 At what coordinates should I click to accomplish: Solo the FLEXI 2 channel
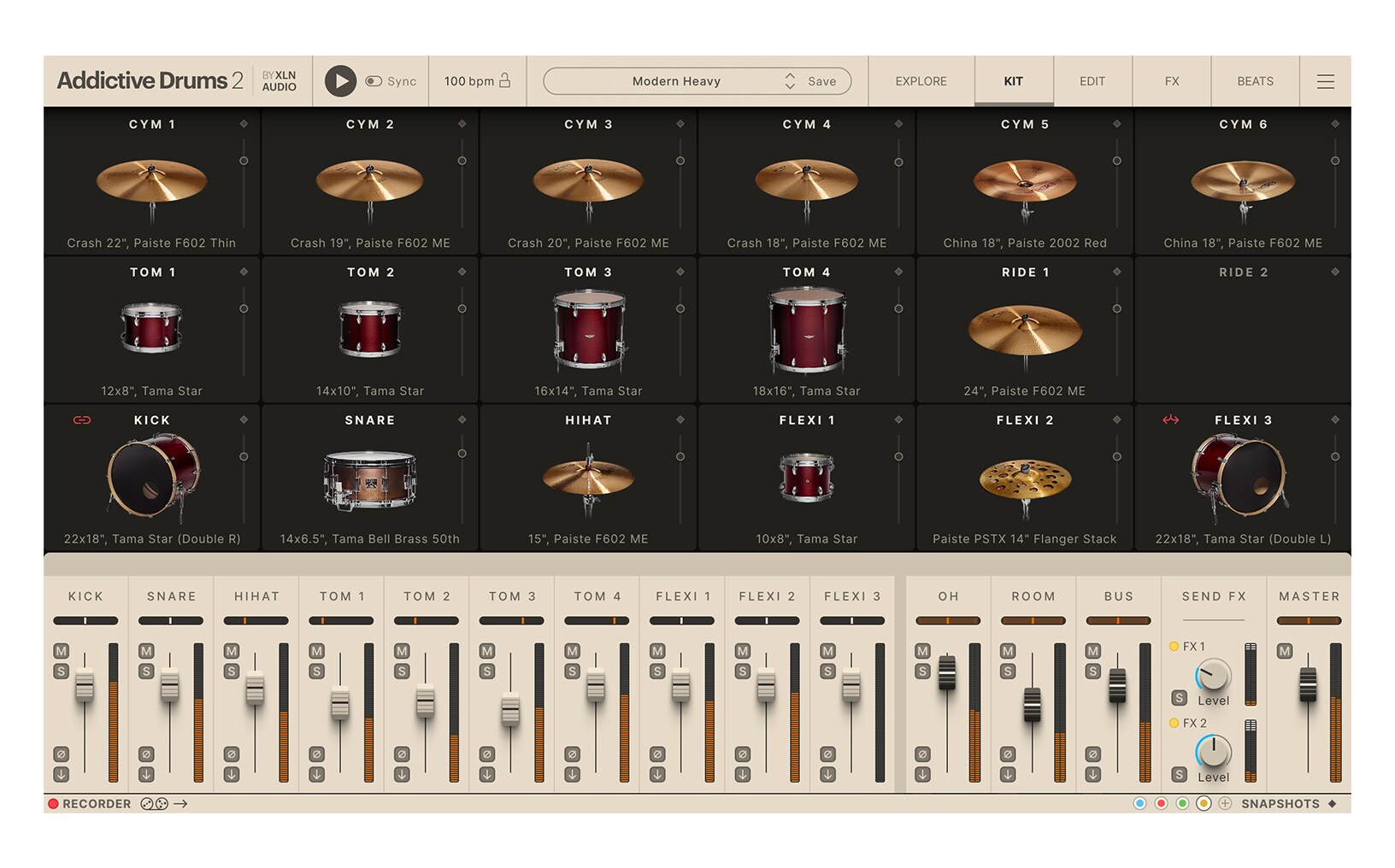coord(742,672)
